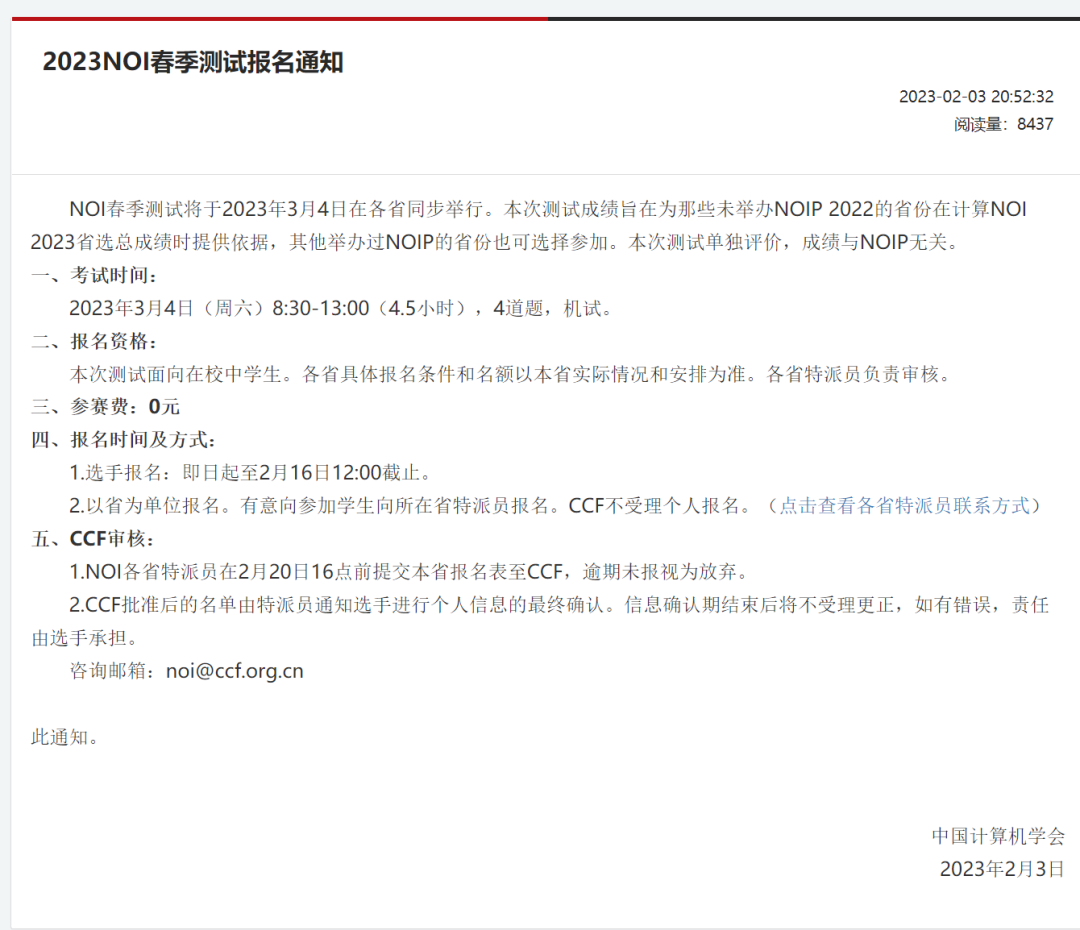The image size is (1080, 930).
Task: Click the closing text 此通知。
Action: (65, 737)
